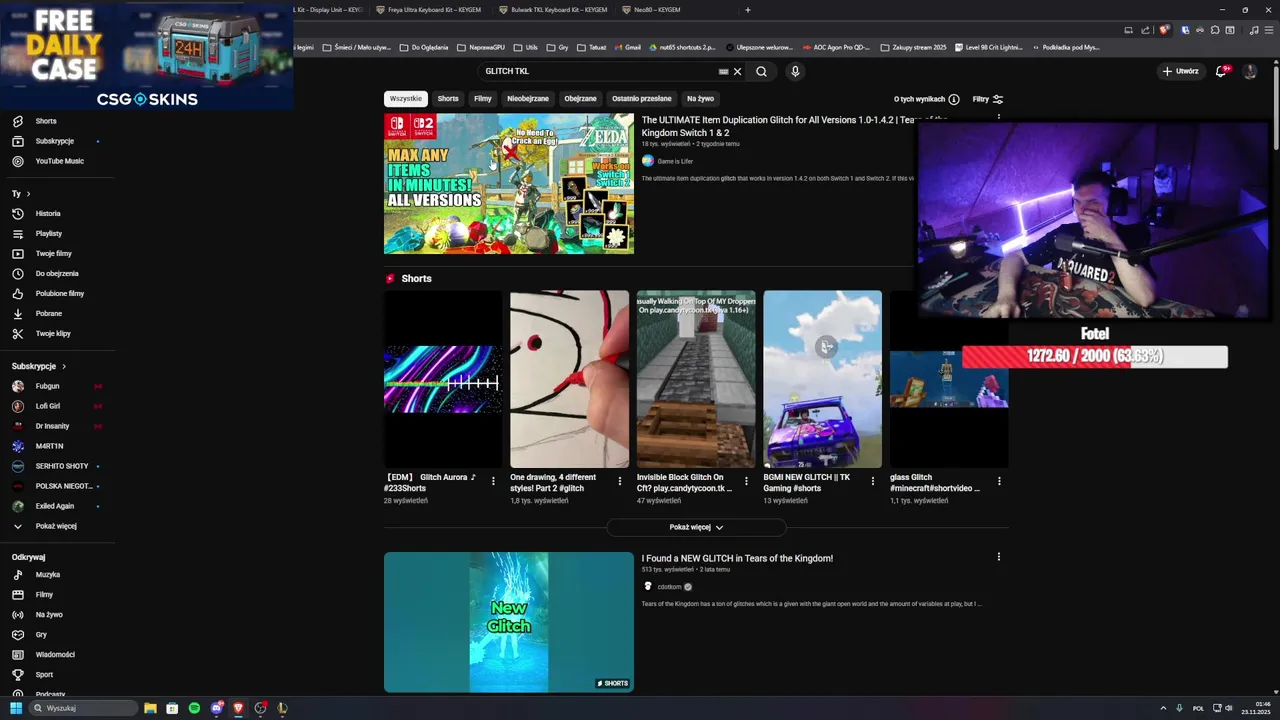Viewport: 1280px width, 720px height.
Task: Open the account avatar menu
Action: [x=1250, y=71]
